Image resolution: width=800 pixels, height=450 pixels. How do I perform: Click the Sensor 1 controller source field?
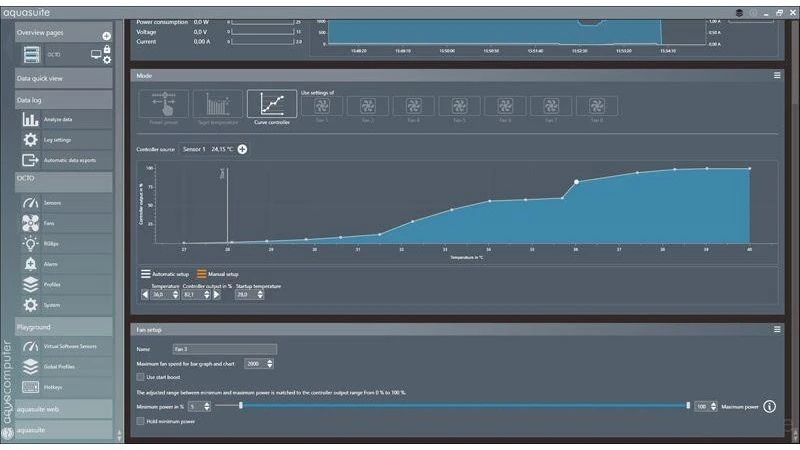pyautogui.click(x=208, y=149)
